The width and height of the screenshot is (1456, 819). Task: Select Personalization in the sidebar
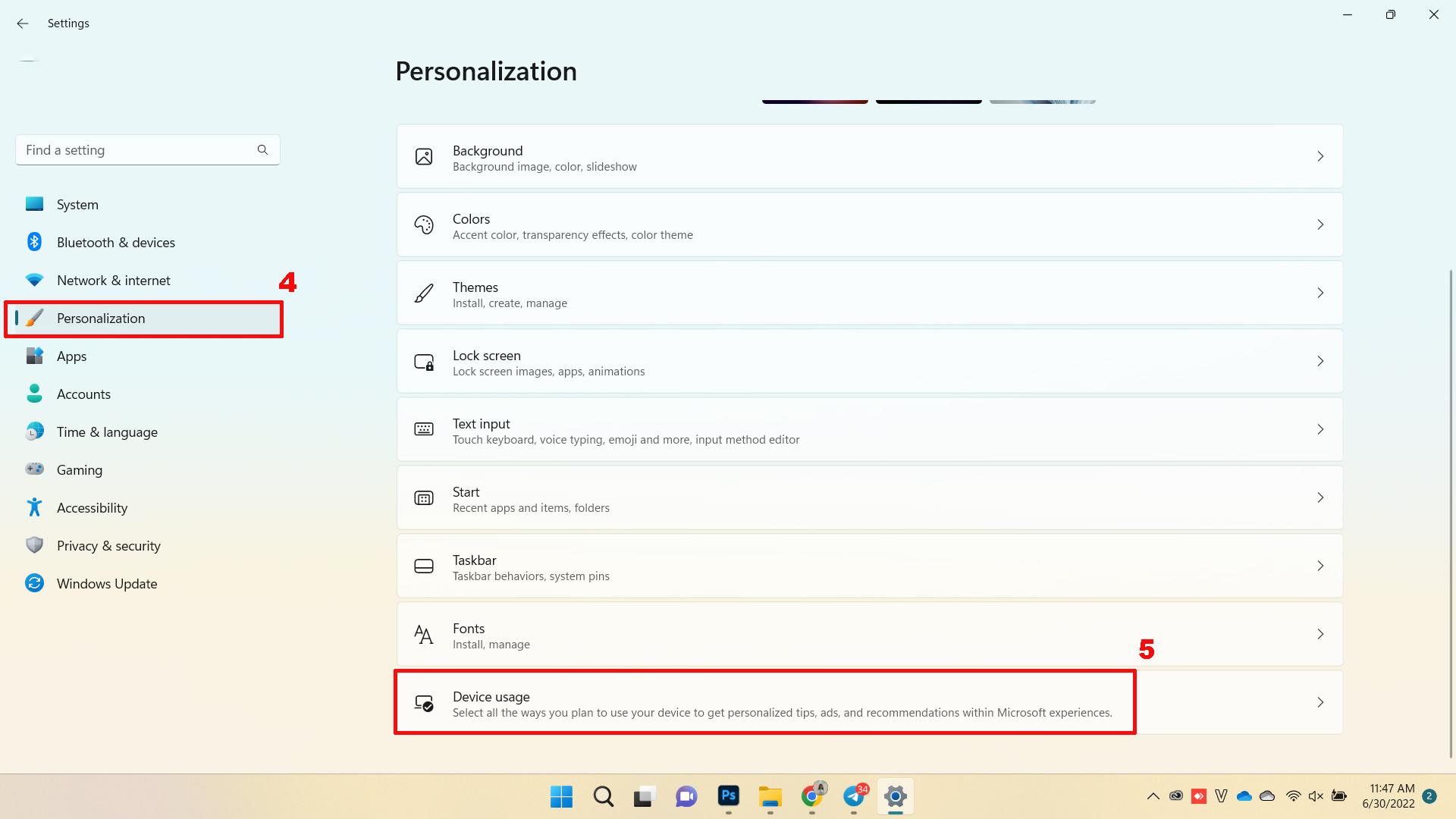[x=147, y=318]
